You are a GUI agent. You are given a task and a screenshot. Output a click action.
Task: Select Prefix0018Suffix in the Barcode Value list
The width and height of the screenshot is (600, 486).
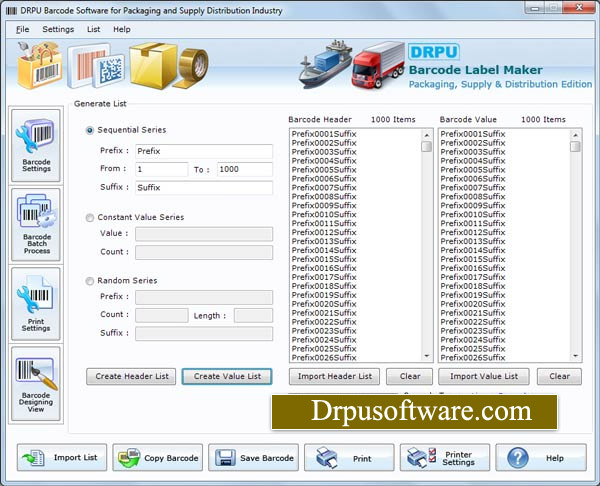pos(473,286)
